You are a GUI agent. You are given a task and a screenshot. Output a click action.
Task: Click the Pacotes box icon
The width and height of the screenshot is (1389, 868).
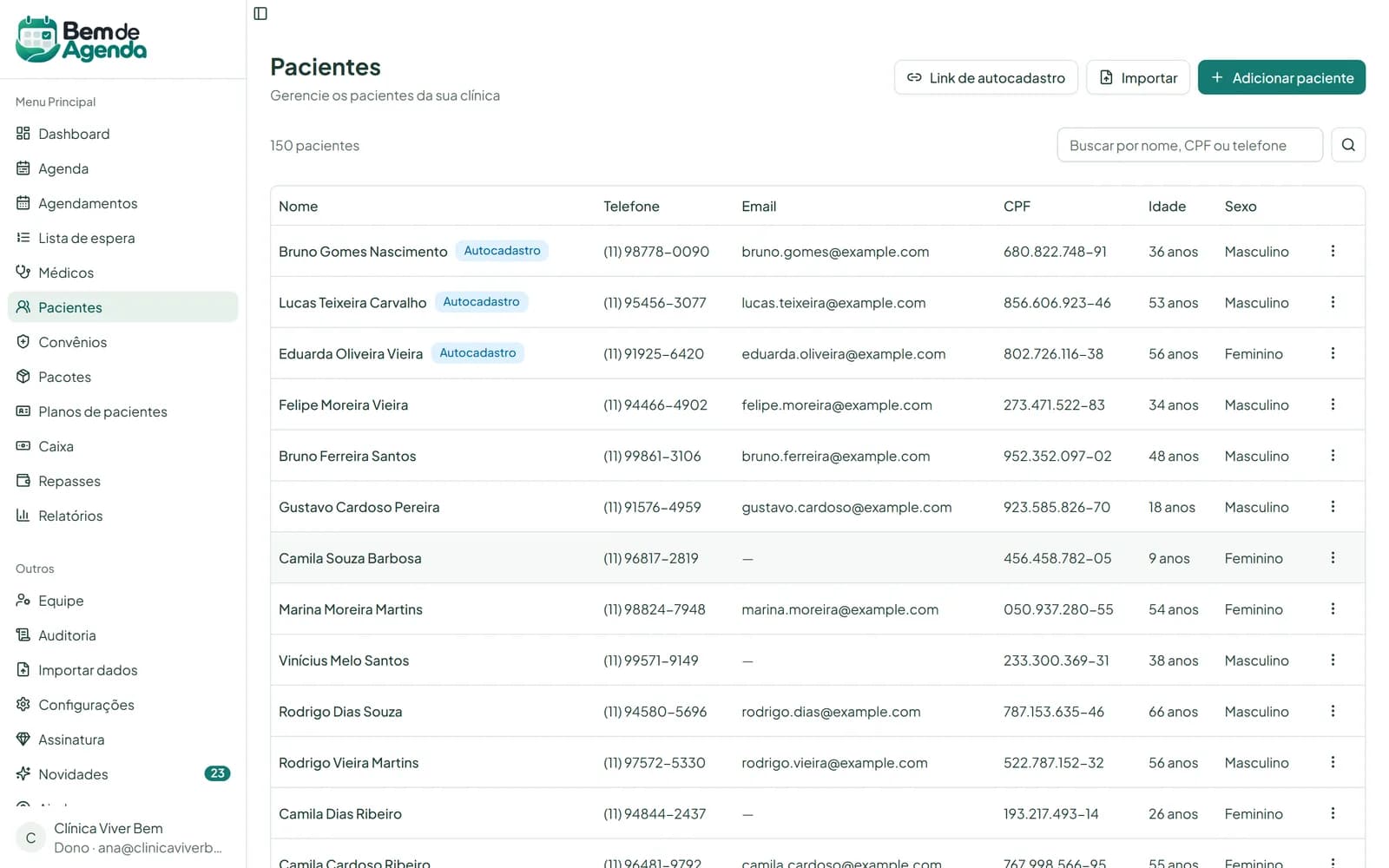(23, 377)
